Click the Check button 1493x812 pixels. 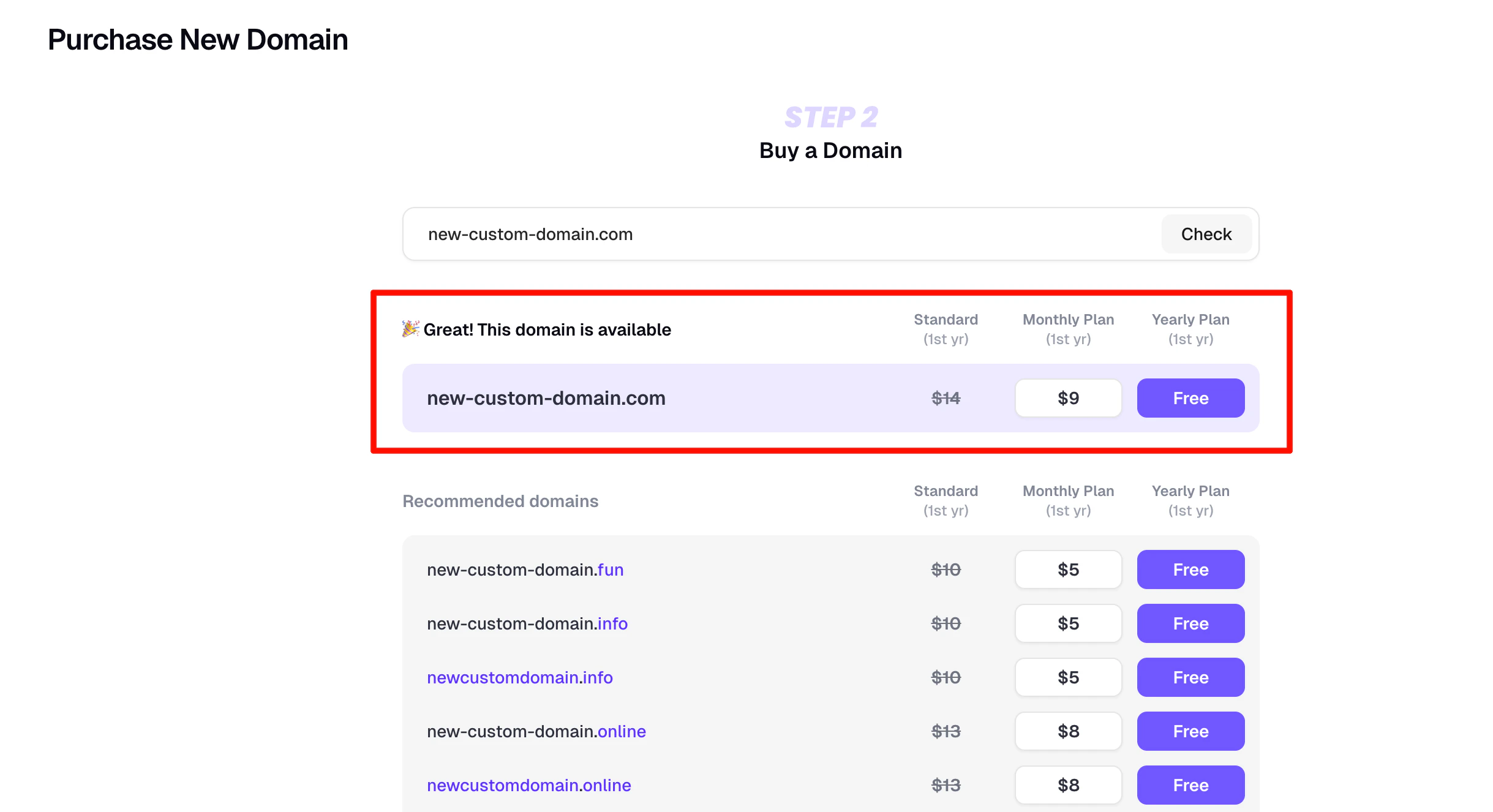[x=1206, y=234]
